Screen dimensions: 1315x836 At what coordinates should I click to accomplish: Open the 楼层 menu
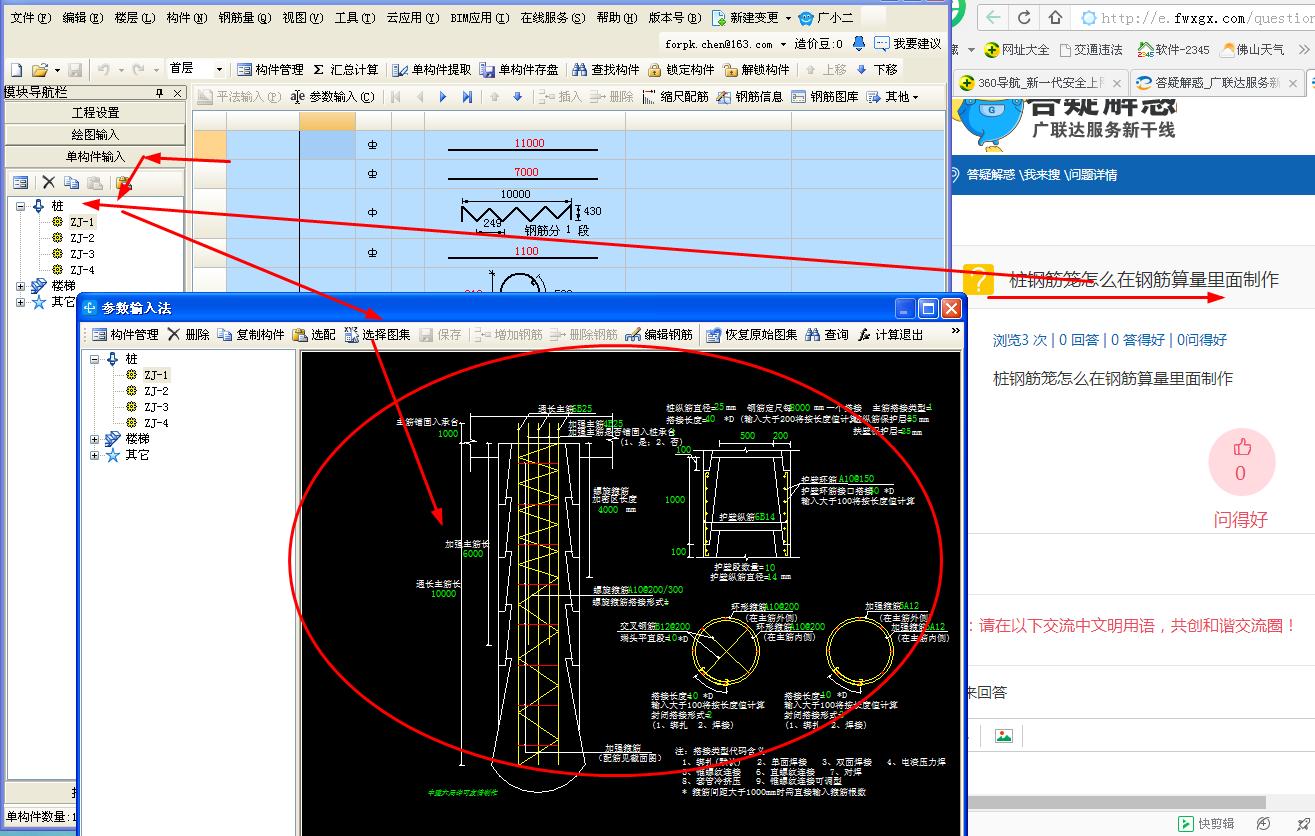[x=134, y=18]
